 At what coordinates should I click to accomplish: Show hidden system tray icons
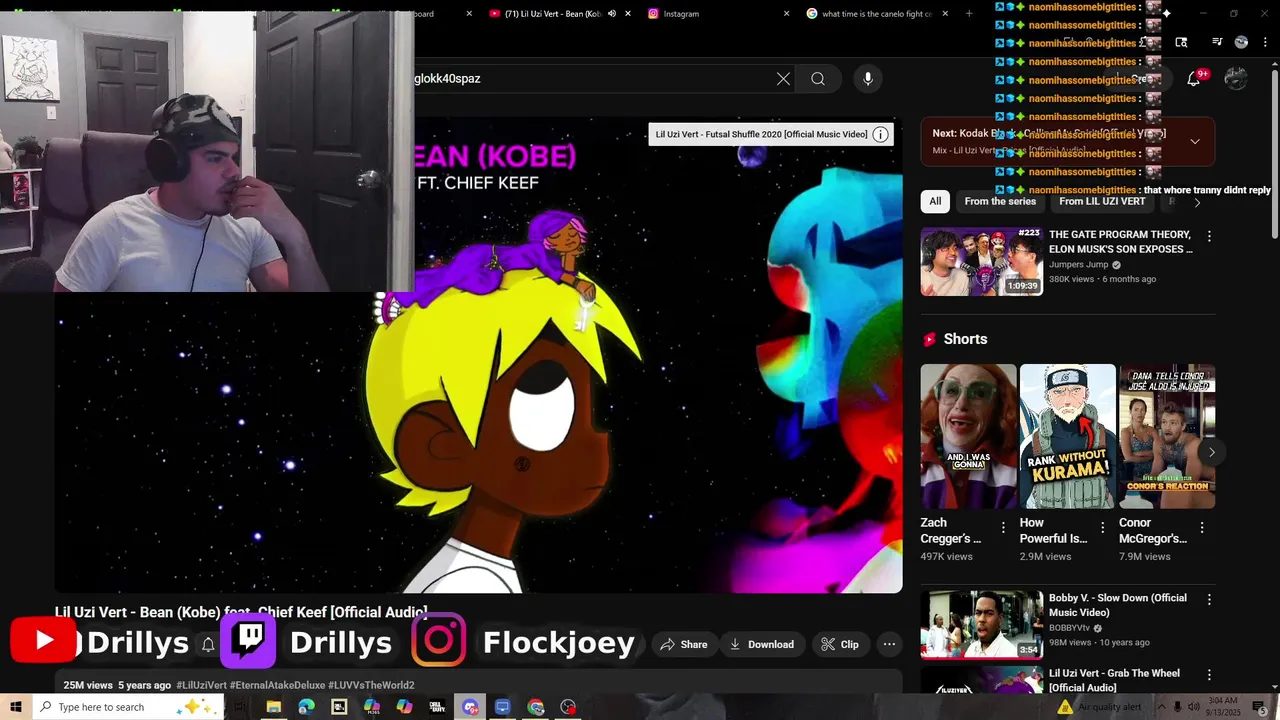point(1162,707)
